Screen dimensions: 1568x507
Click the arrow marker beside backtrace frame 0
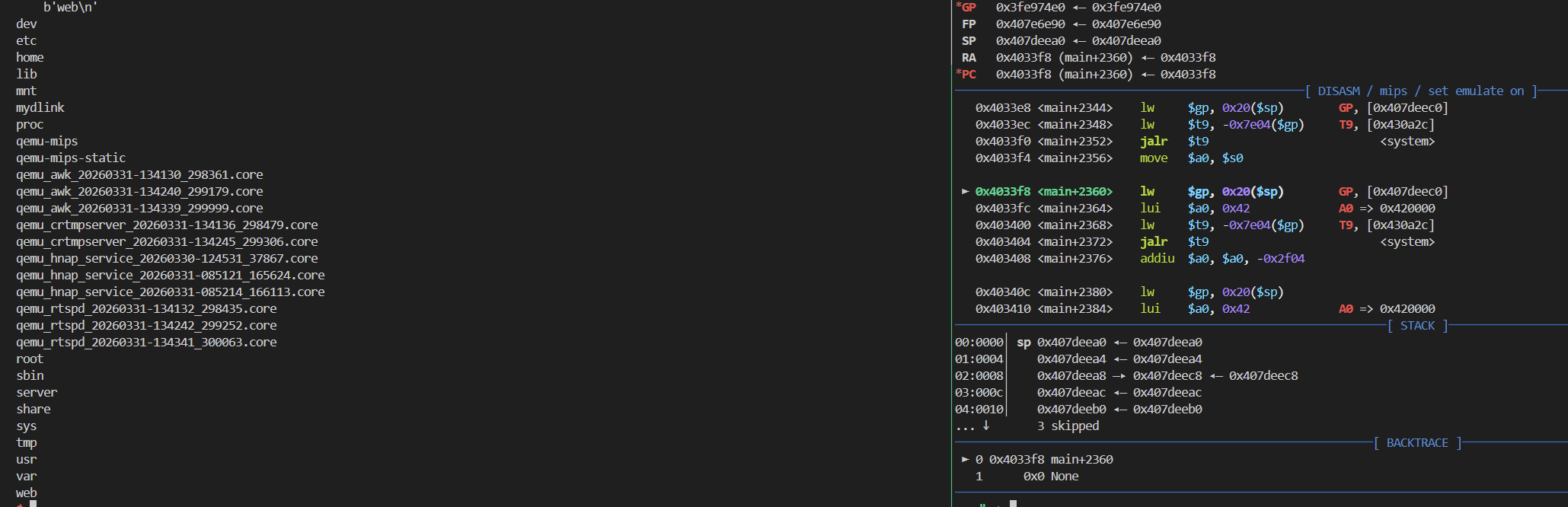[x=965, y=460]
